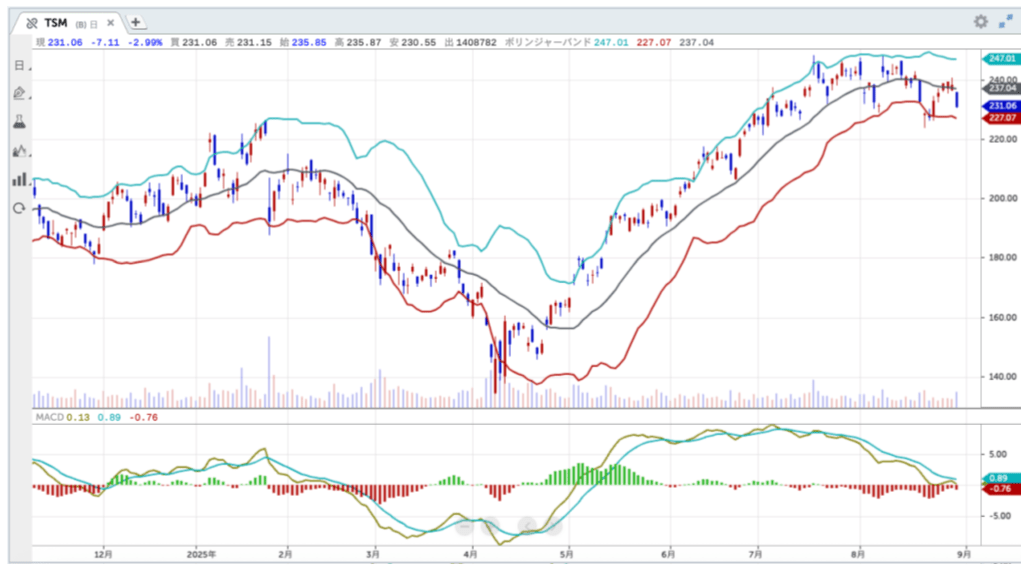1021x565 pixels.
Task: Expand the pencil drawing tools menu
Action: point(18,93)
